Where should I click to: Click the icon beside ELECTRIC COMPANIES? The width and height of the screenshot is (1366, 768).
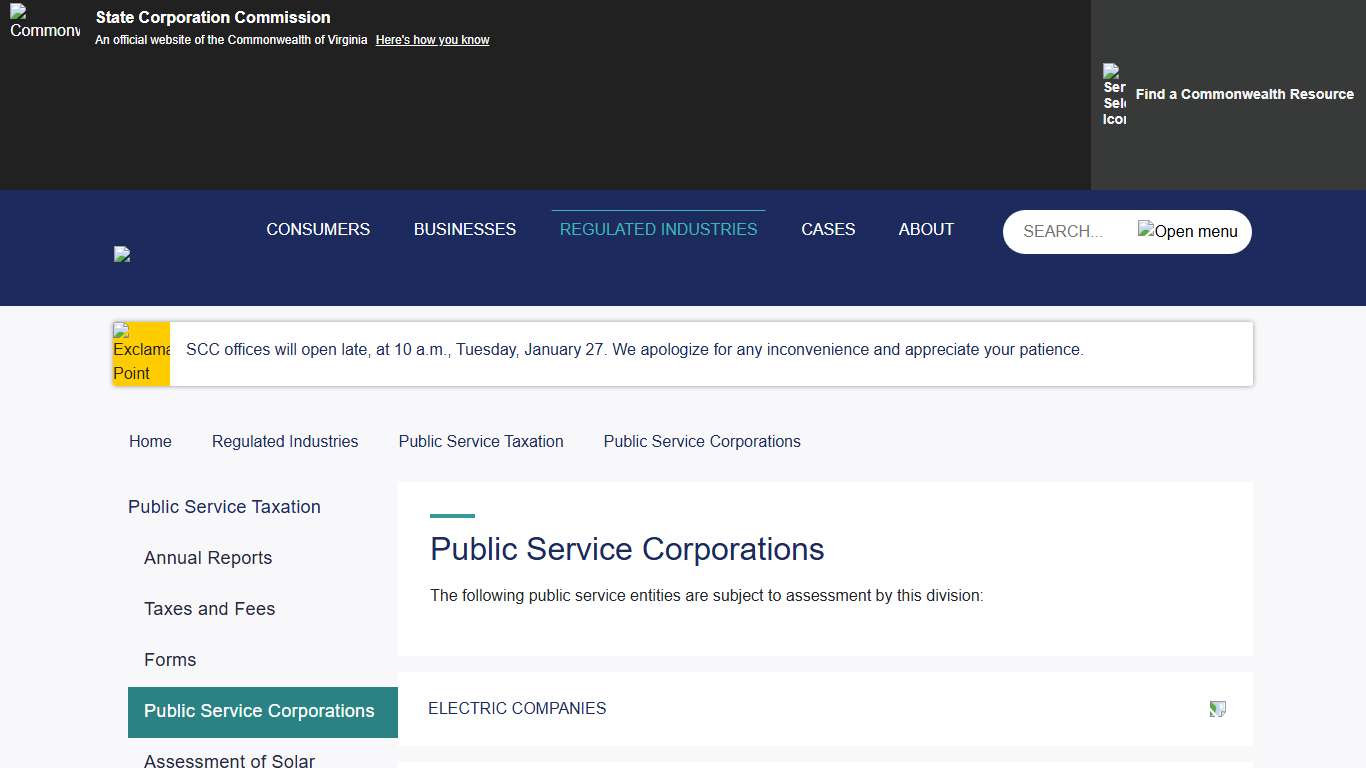1217,708
